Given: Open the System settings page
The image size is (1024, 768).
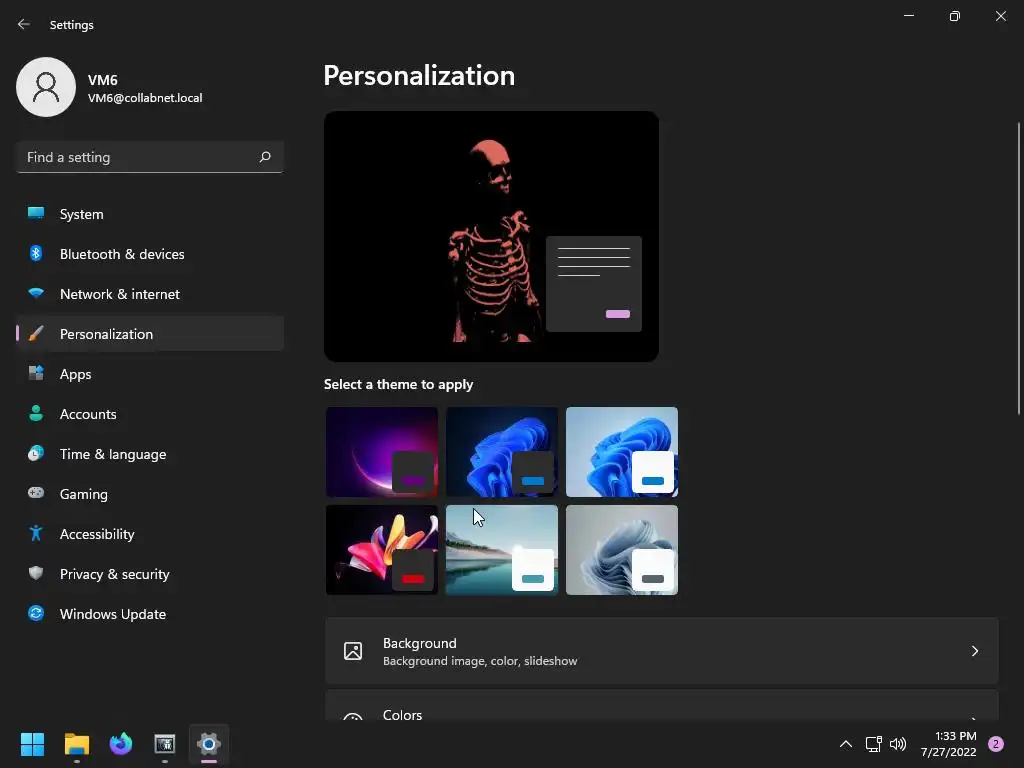Looking at the screenshot, I should click(x=150, y=214).
